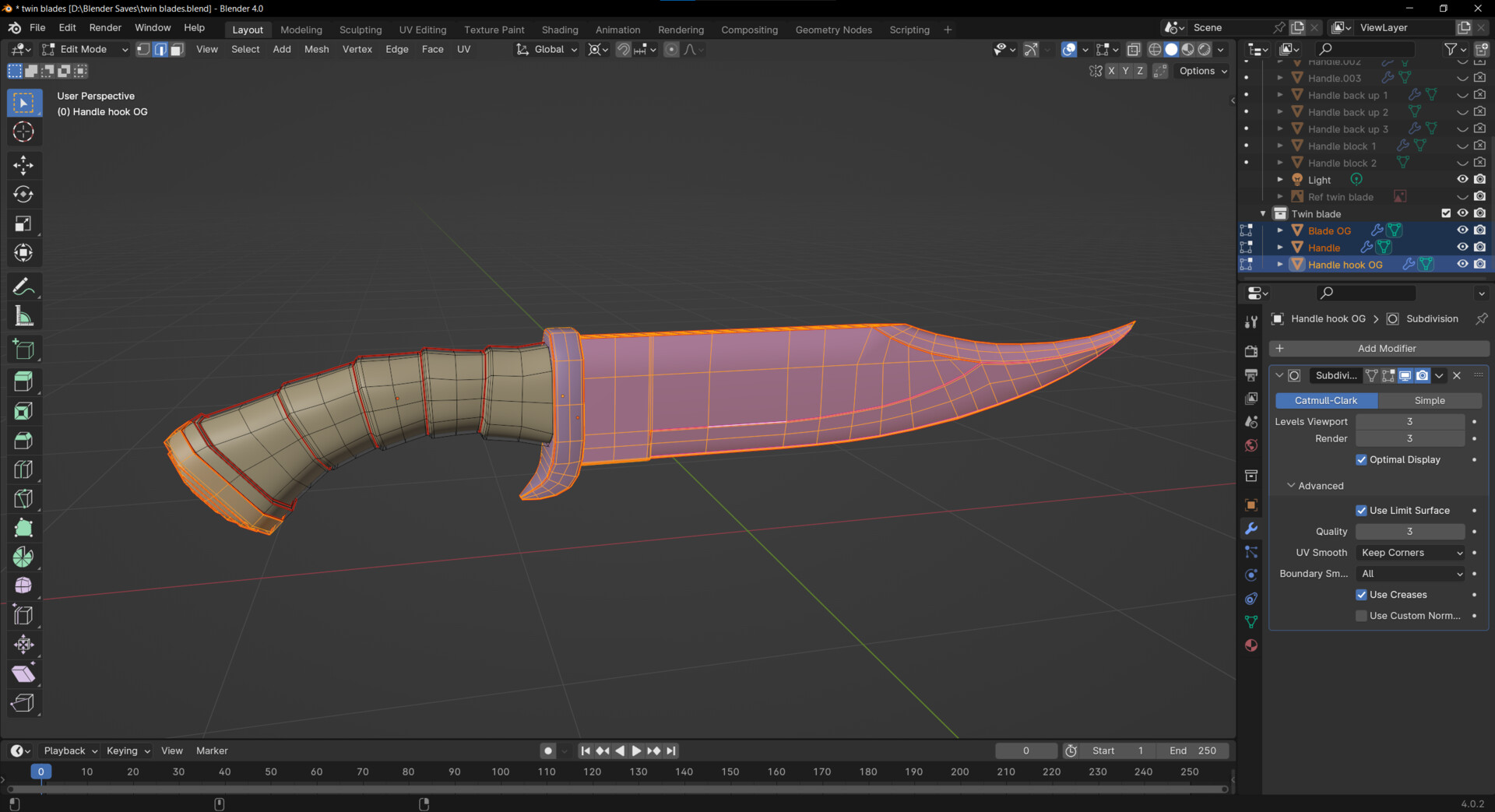
Task: Switch to face select mode
Action: [x=177, y=50]
